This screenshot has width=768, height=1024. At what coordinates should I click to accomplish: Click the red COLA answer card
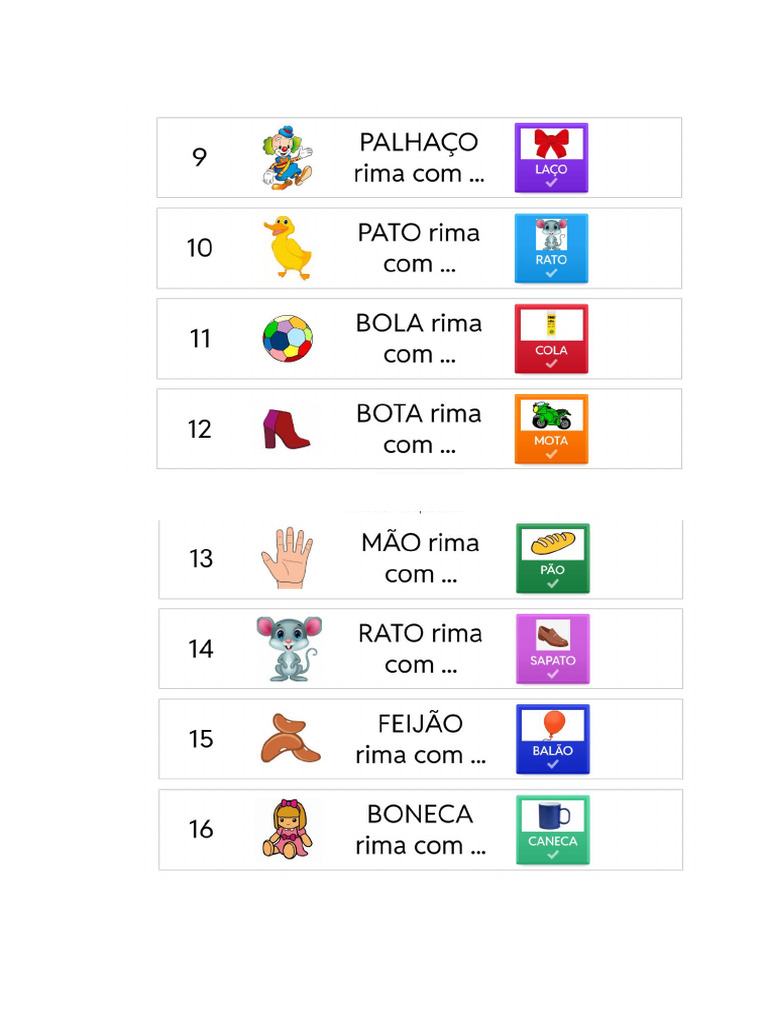551,338
